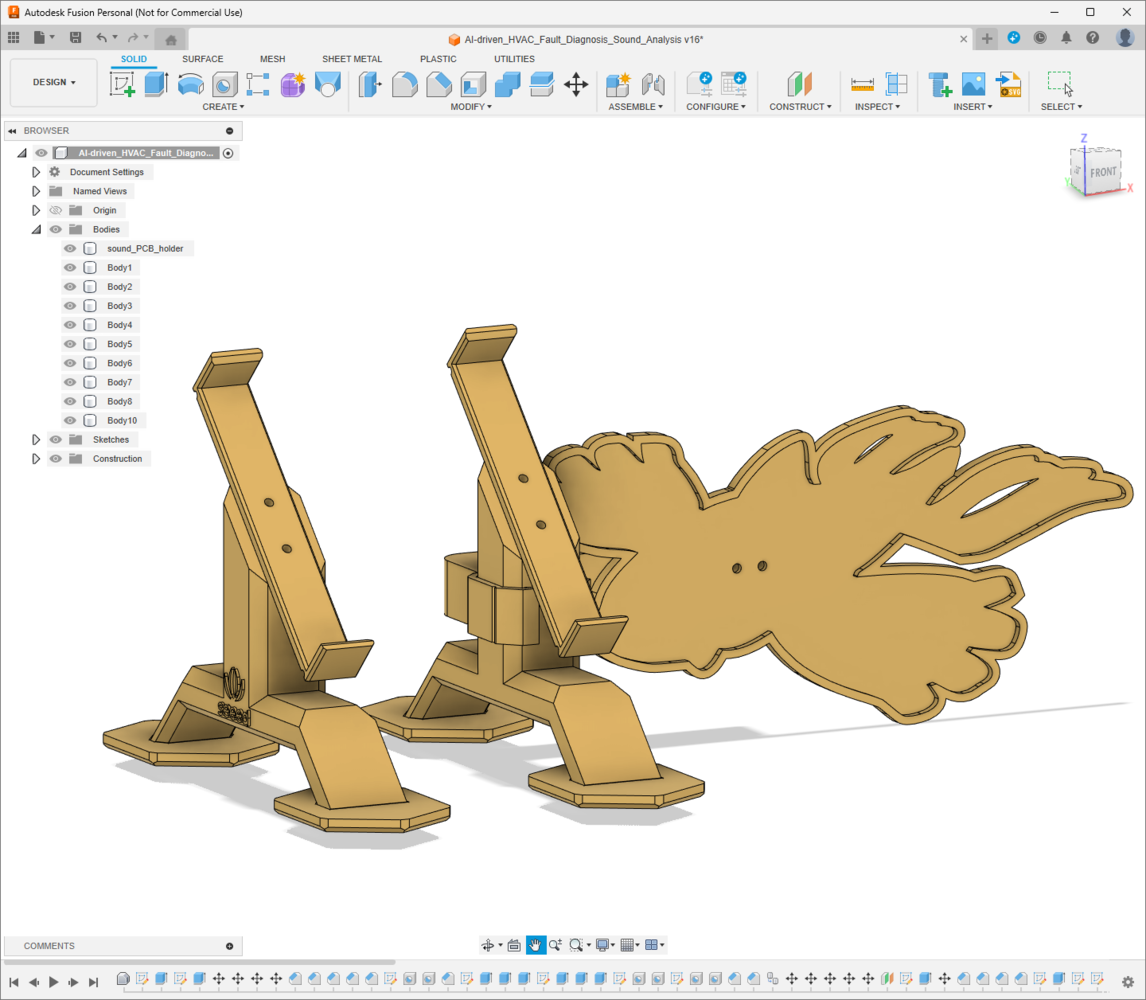Expand the Sketches folder
1146x1000 pixels.
pos(36,439)
